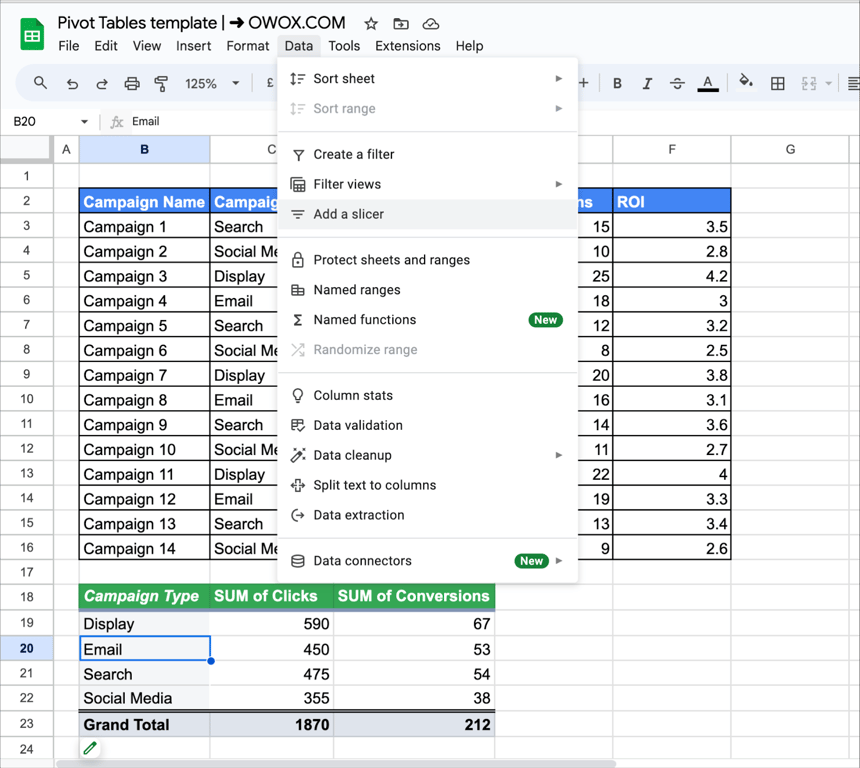Image resolution: width=860 pixels, height=768 pixels.
Task: Open the horizontal align tool
Action: [x=853, y=83]
